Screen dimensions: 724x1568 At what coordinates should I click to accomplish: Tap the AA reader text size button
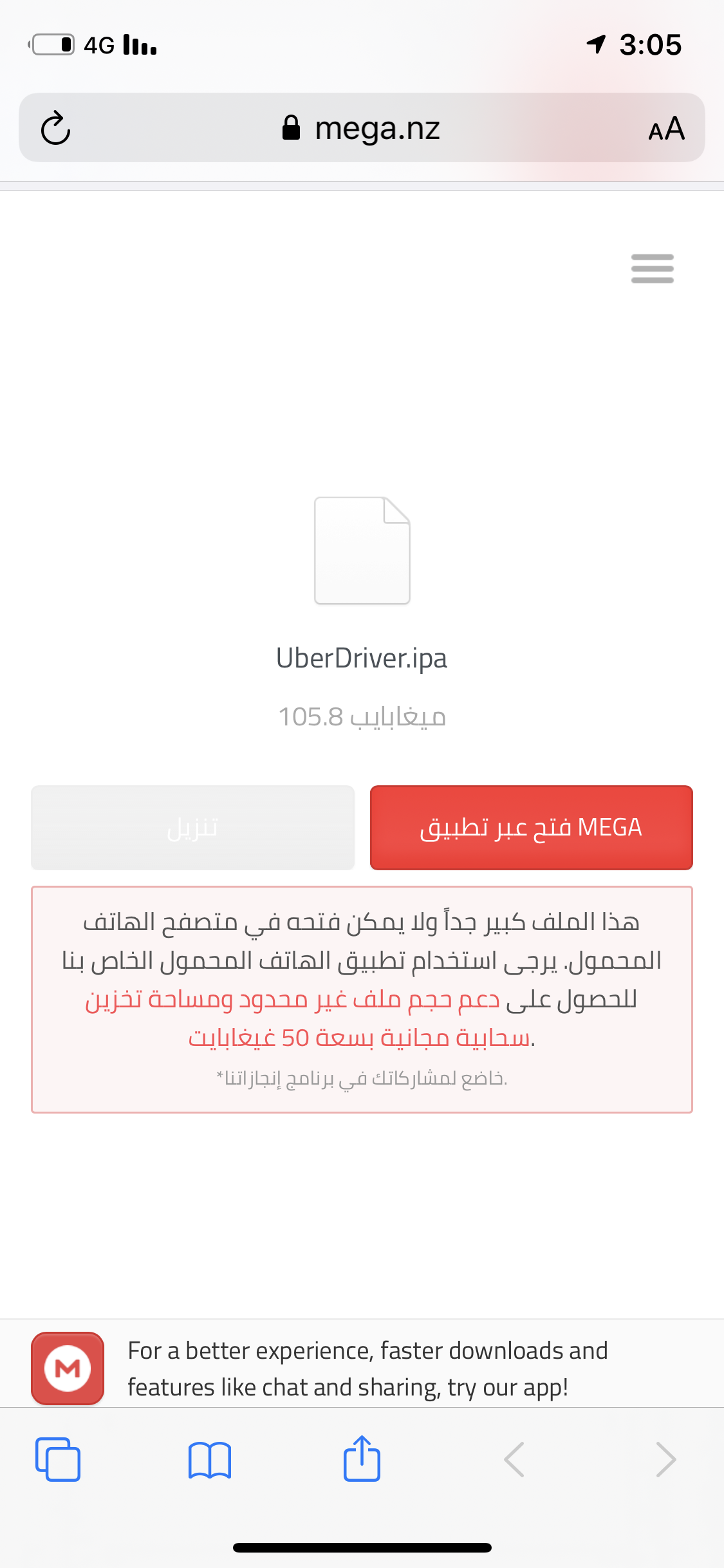666,128
